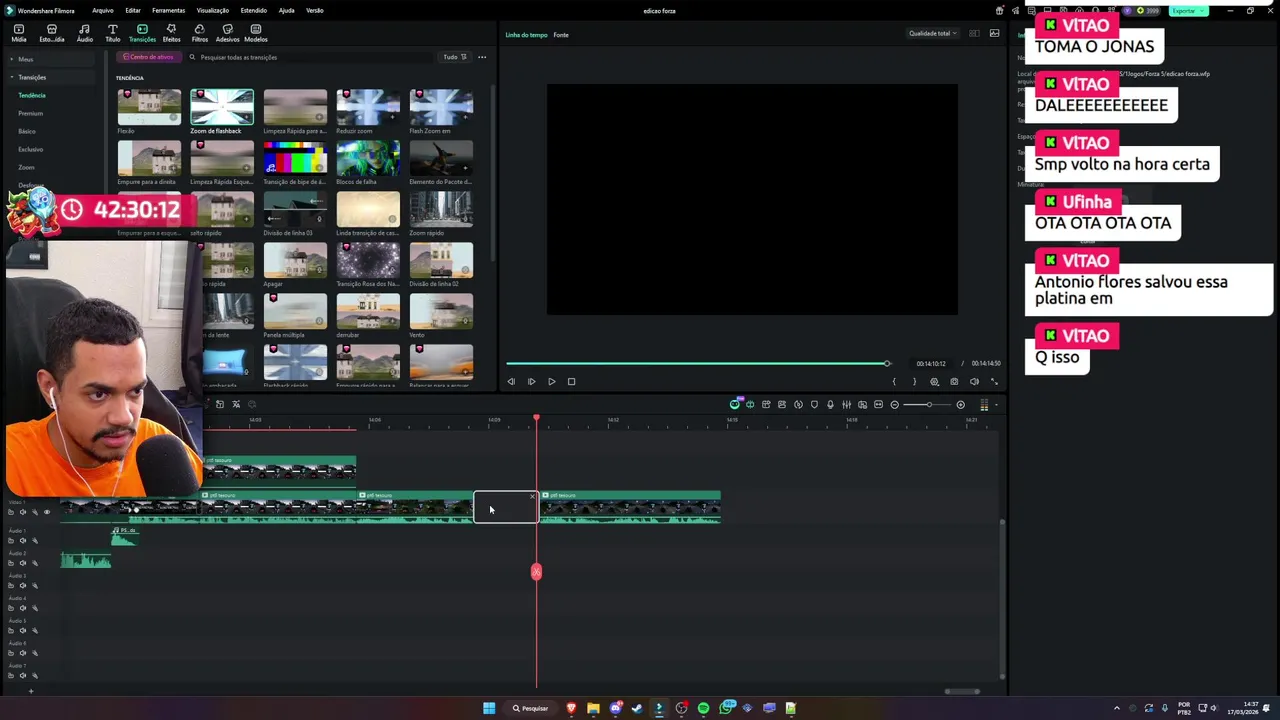Click the marker shield icon in timeline toolbar
This screenshot has width=1280, height=720.
pyautogui.click(x=814, y=404)
